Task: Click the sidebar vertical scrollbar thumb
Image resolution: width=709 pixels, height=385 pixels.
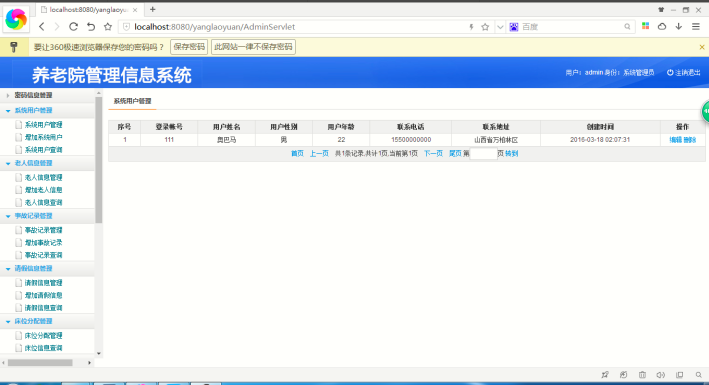Action: (x=99, y=160)
